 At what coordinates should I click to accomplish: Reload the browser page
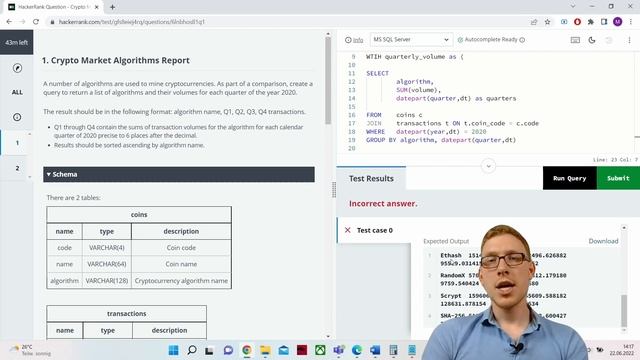36,22
